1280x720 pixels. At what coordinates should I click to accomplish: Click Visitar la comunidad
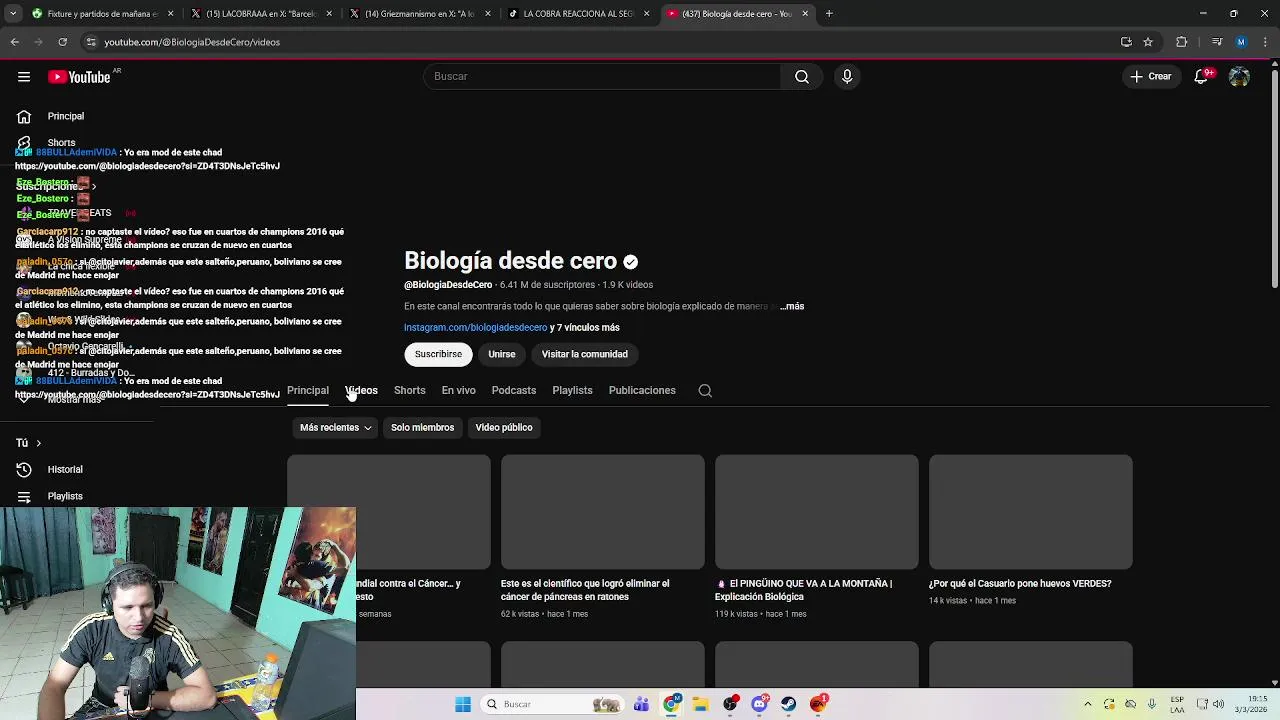pyautogui.click(x=585, y=354)
